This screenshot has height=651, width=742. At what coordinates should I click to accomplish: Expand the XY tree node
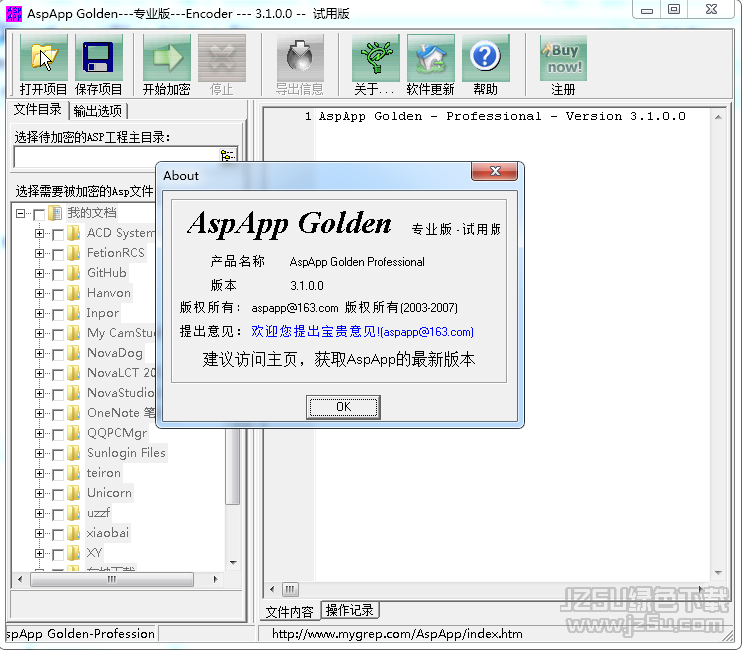coord(39,553)
